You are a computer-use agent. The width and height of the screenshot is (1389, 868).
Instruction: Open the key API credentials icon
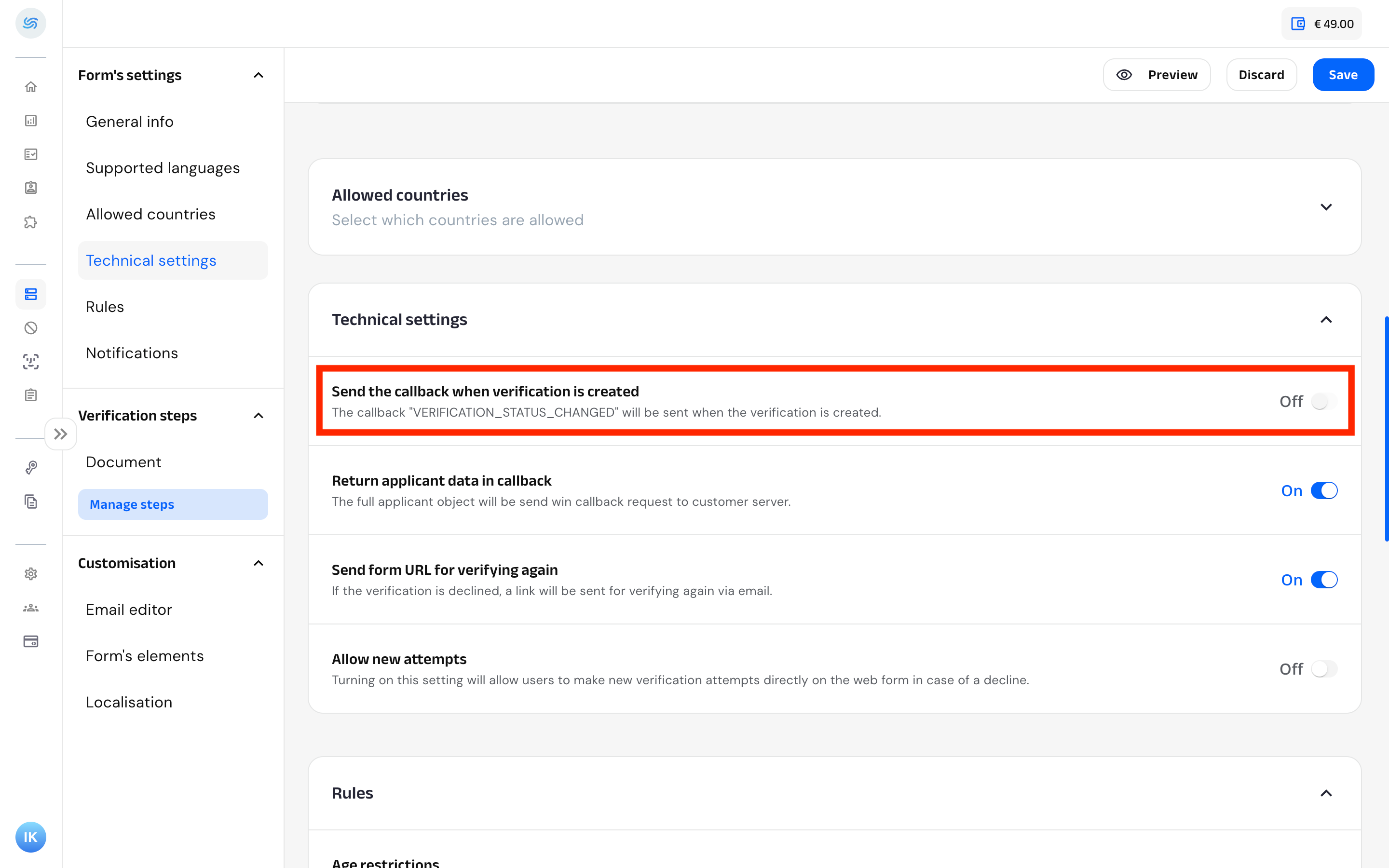coord(31,467)
